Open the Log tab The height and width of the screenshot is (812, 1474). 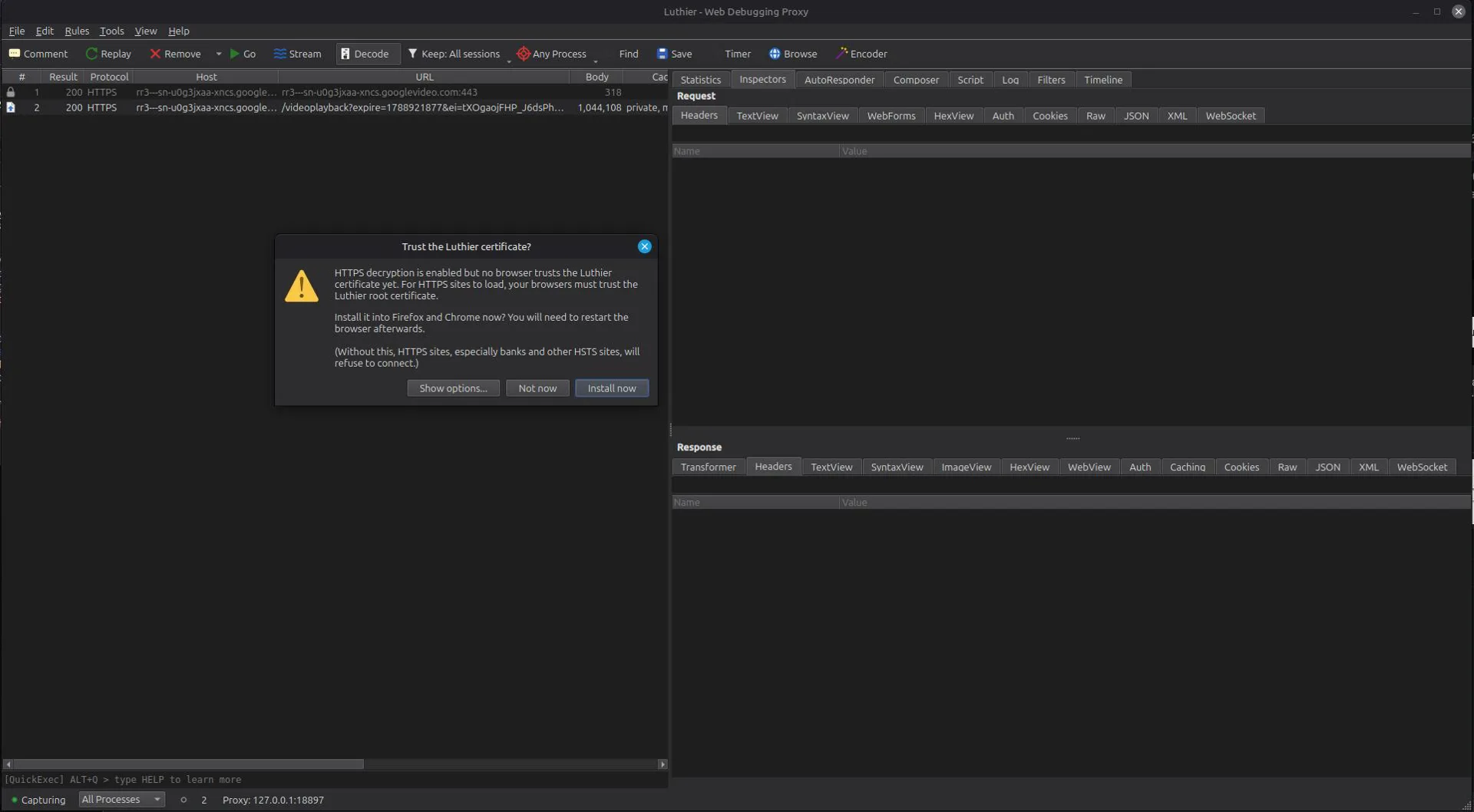[1010, 80]
